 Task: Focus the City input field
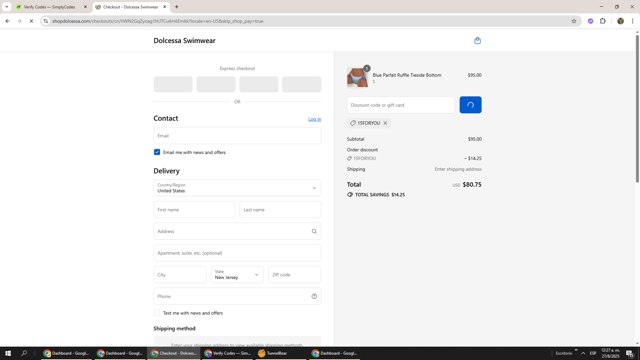point(180,275)
